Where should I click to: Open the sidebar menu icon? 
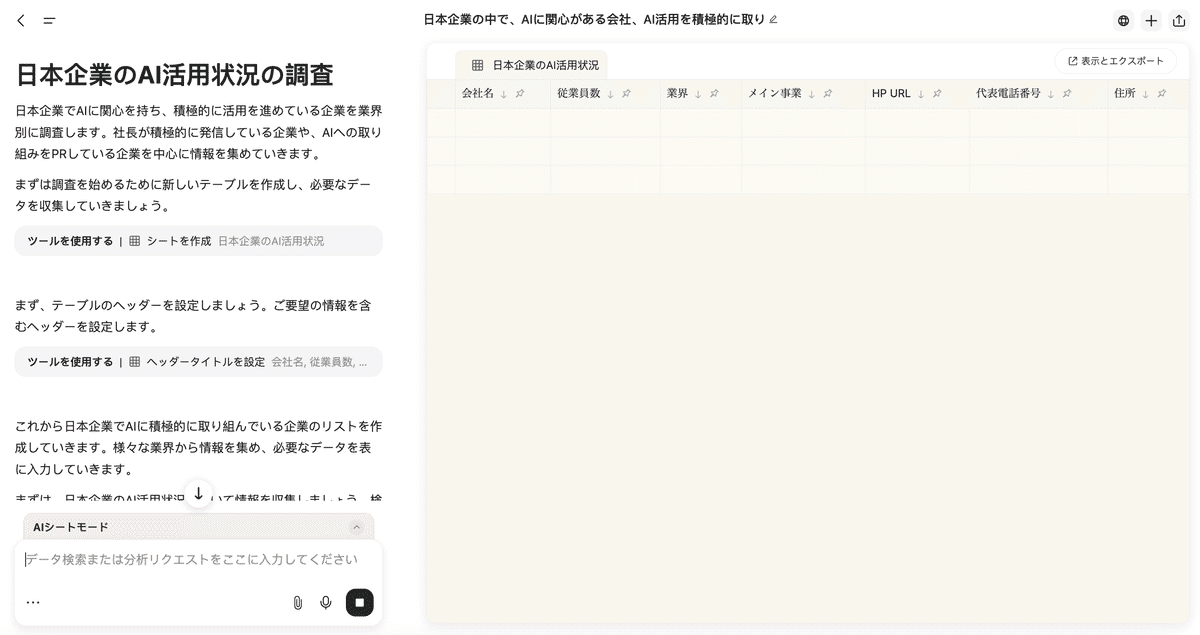click(x=49, y=20)
